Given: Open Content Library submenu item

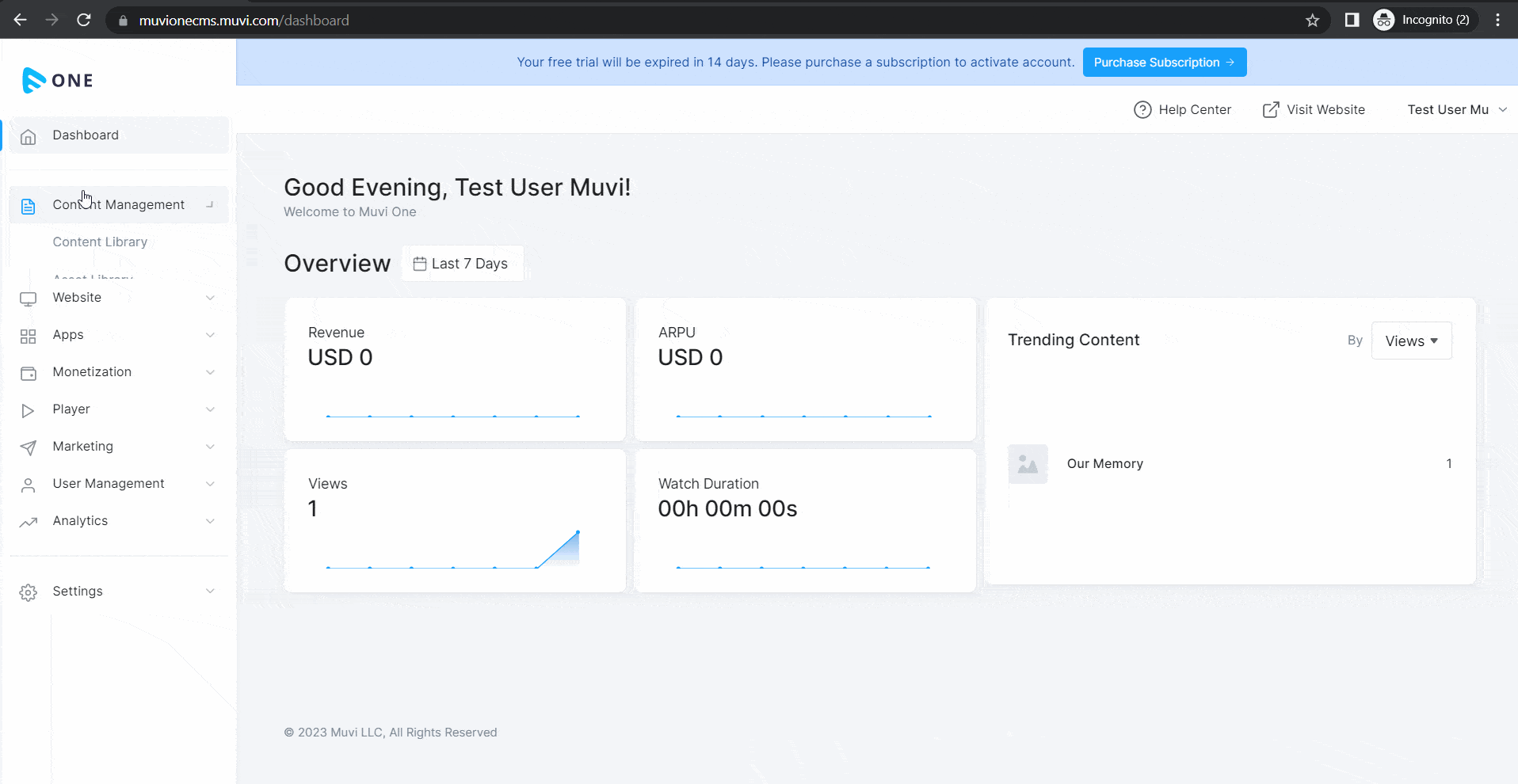Looking at the screenshot, I should coord(100,242).
